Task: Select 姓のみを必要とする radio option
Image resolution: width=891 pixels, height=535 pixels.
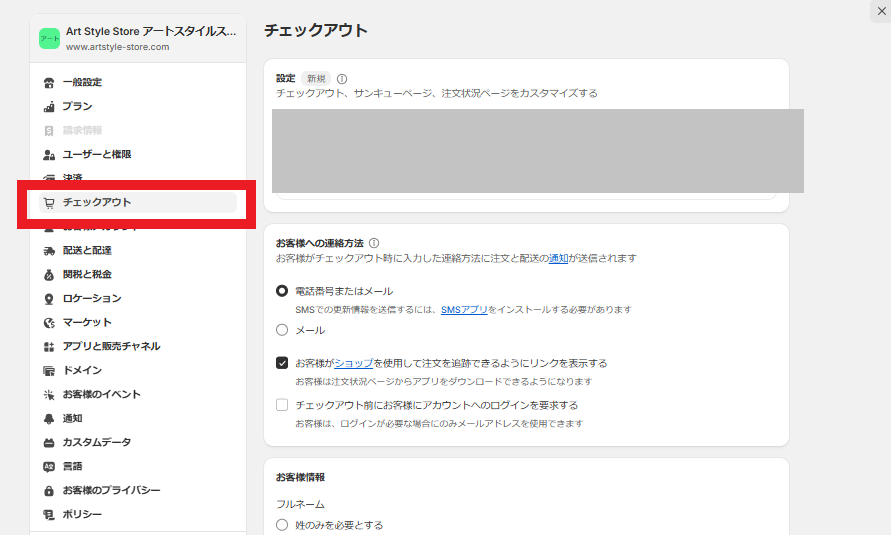Action: 282,525
